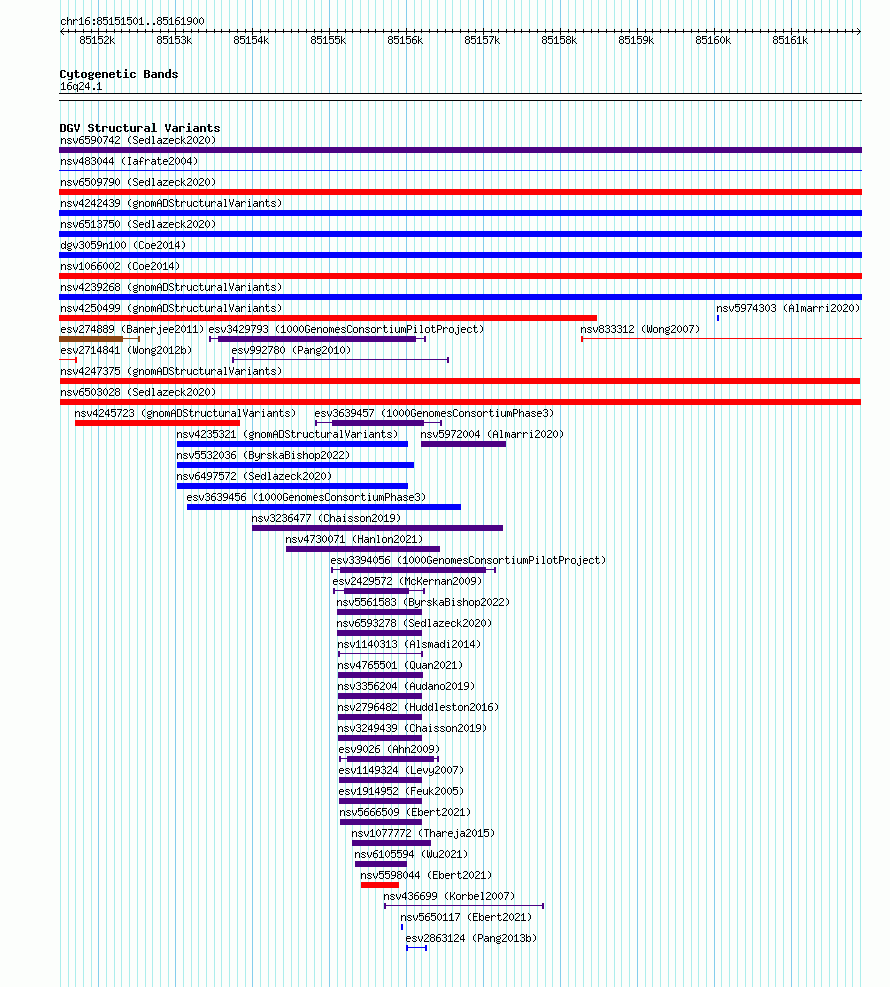890x987 pixels.
Task: Click the red bar under nsv5598044
Action: [x=380, y=885]
